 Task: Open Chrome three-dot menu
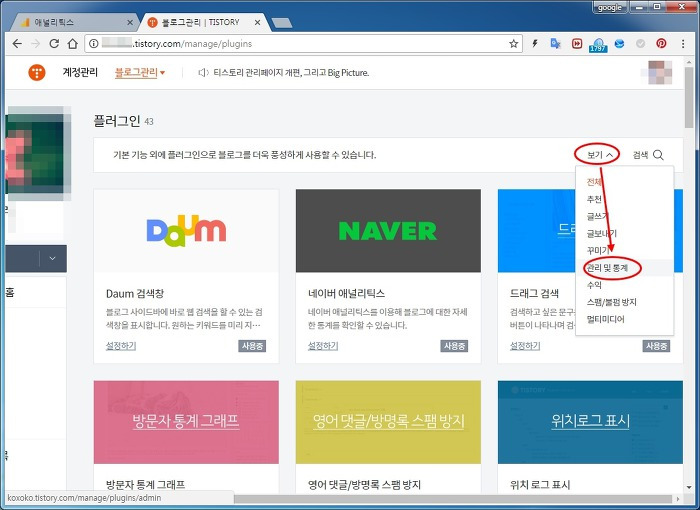point(683,43)
